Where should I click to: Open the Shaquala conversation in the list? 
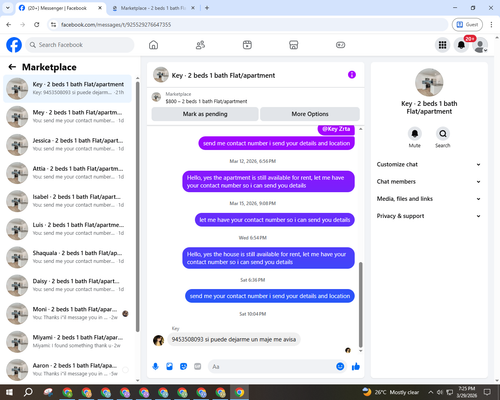click(x=67, y=257)
